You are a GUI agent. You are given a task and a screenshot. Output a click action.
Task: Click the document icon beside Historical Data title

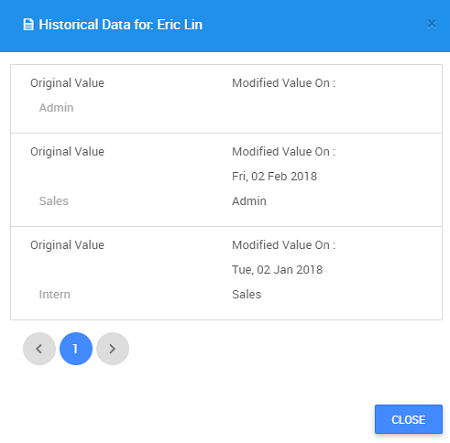point(28,25)
